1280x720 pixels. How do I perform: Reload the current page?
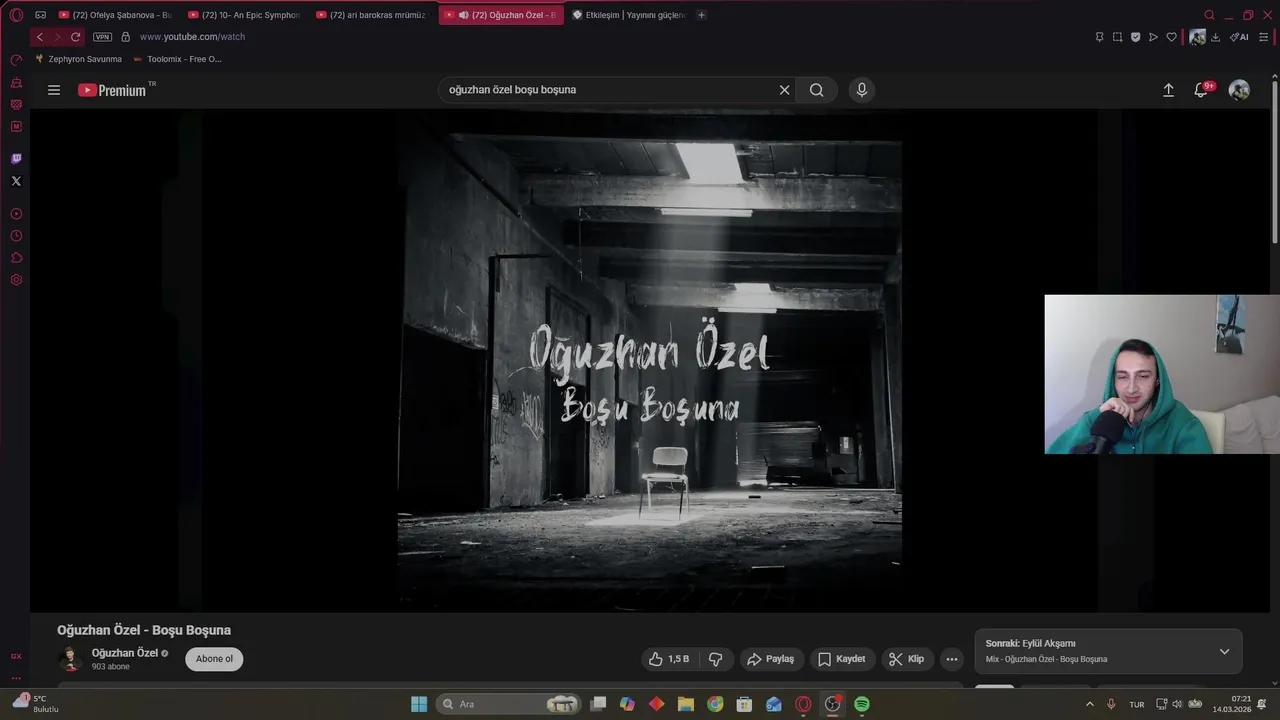point(75,37)
